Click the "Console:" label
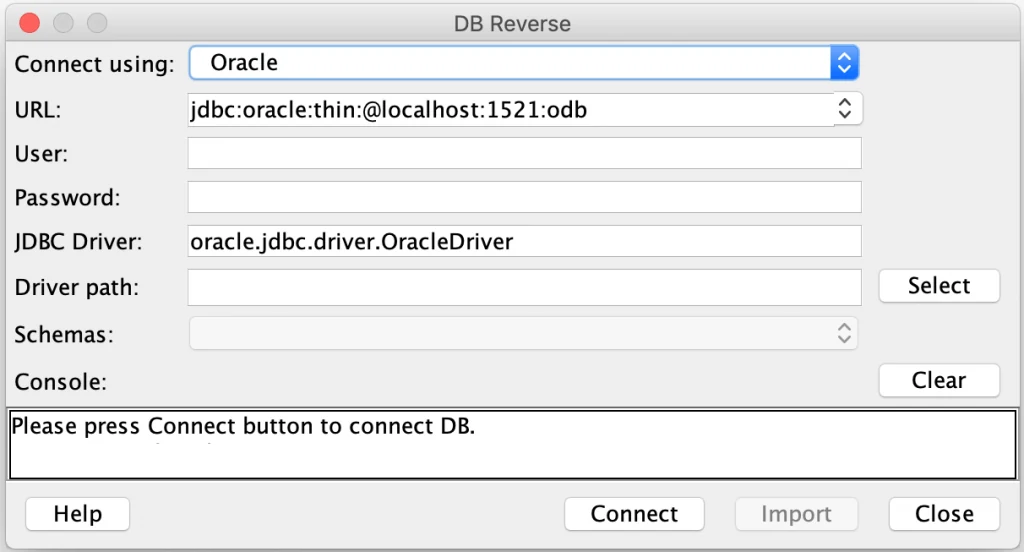The height and width of the screenshot is (552, 1024). point(61,382)
